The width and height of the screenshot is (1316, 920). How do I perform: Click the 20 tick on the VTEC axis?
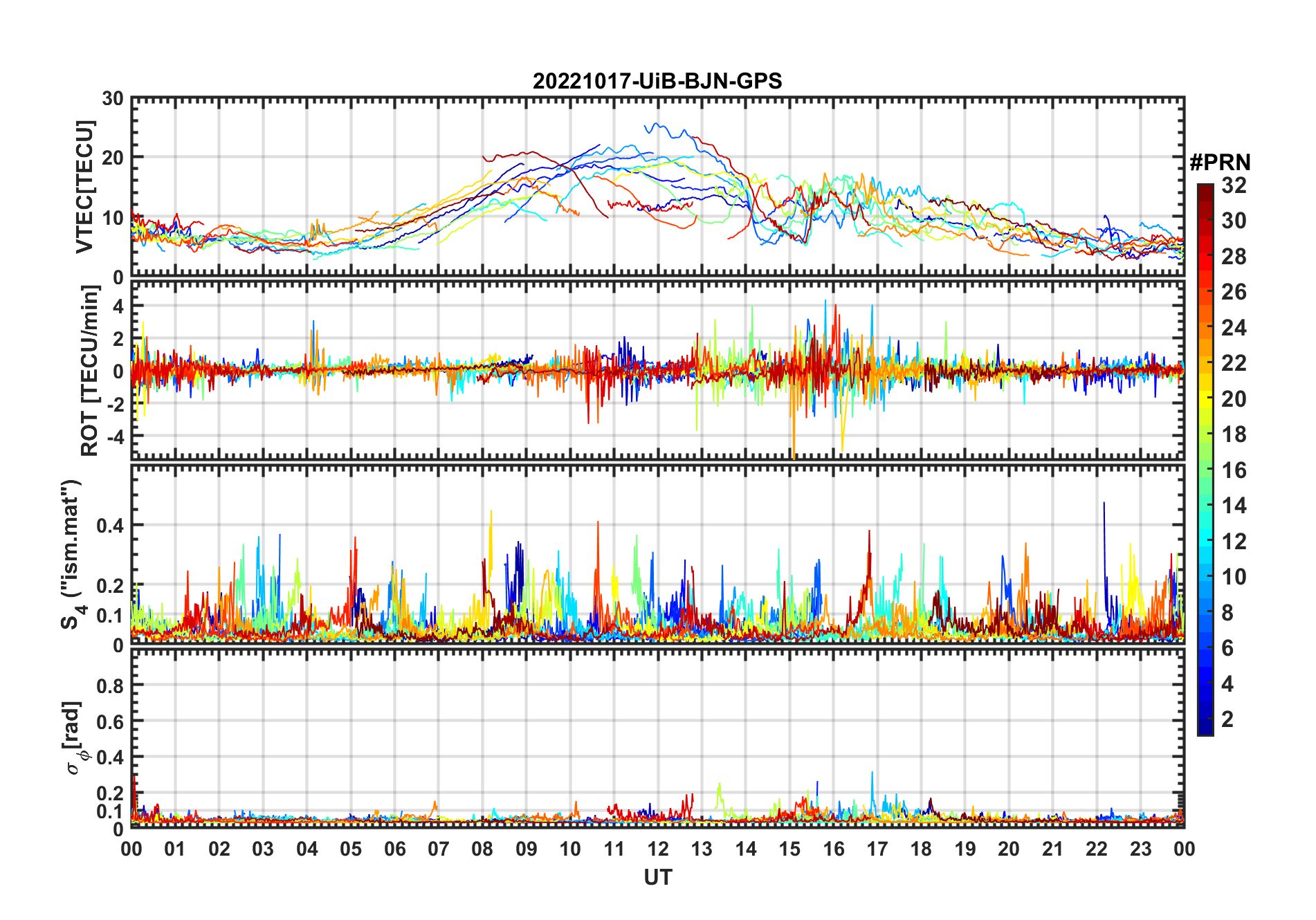coord(113,158)
